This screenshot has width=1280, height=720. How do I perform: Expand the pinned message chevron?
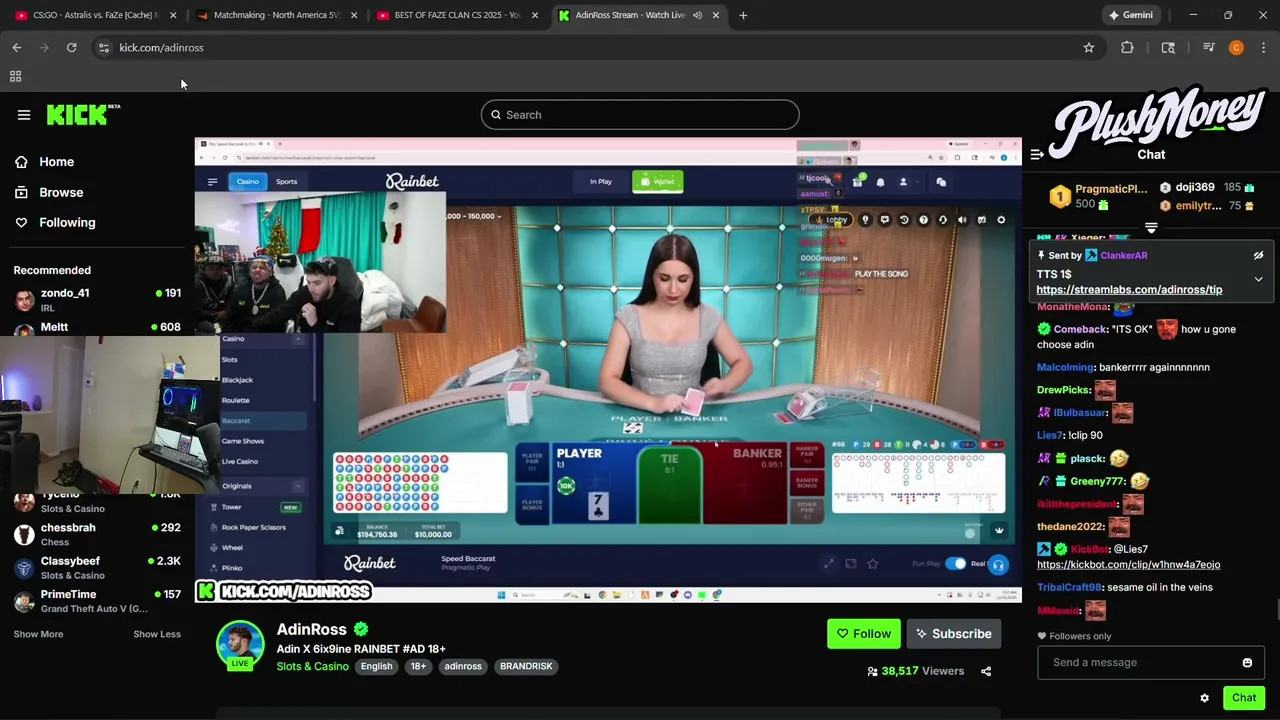coord(1258,279)
